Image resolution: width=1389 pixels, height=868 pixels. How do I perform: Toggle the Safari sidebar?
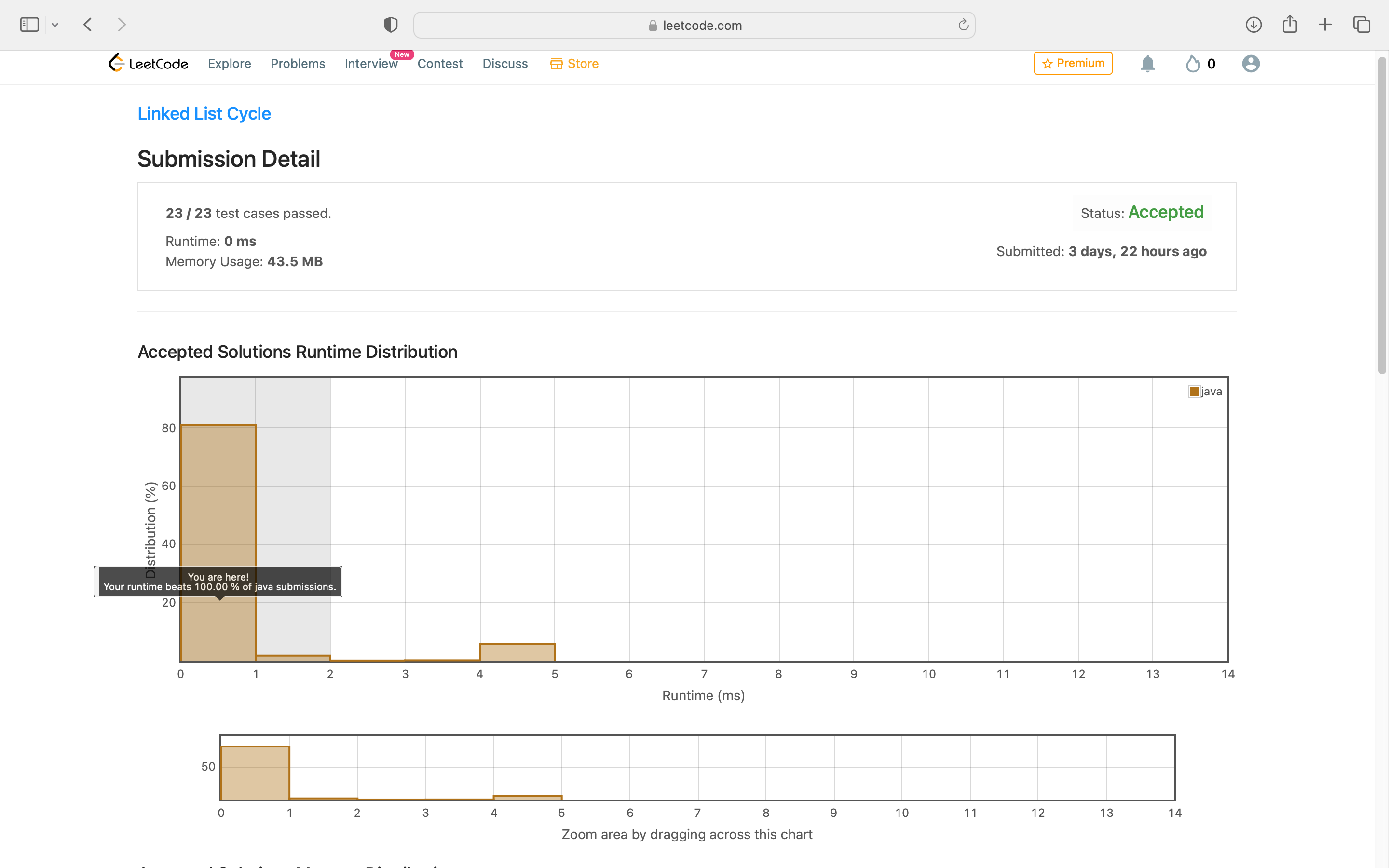[x=29, y=25]
